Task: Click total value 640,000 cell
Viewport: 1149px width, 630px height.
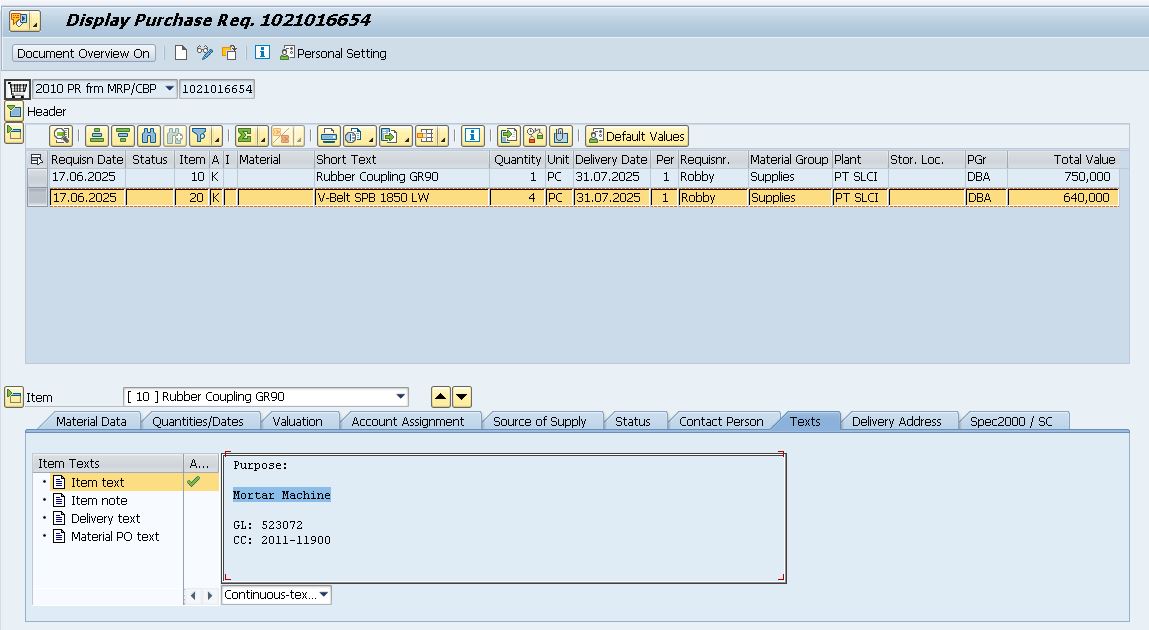Action: pos(1063,197)
